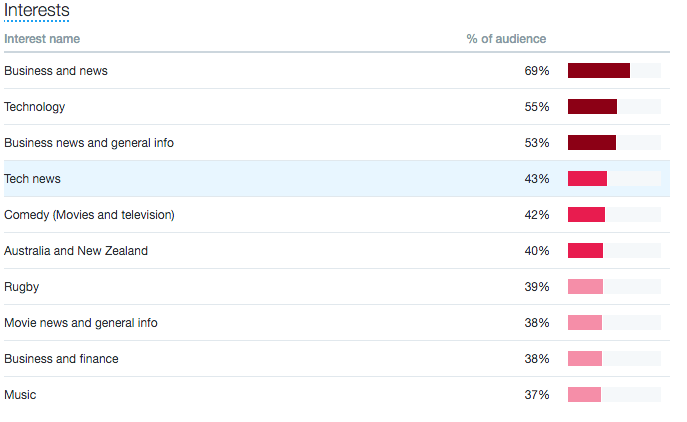Click the Technology interest row
This screenshot has height=422, width=687.
(336, 106)
